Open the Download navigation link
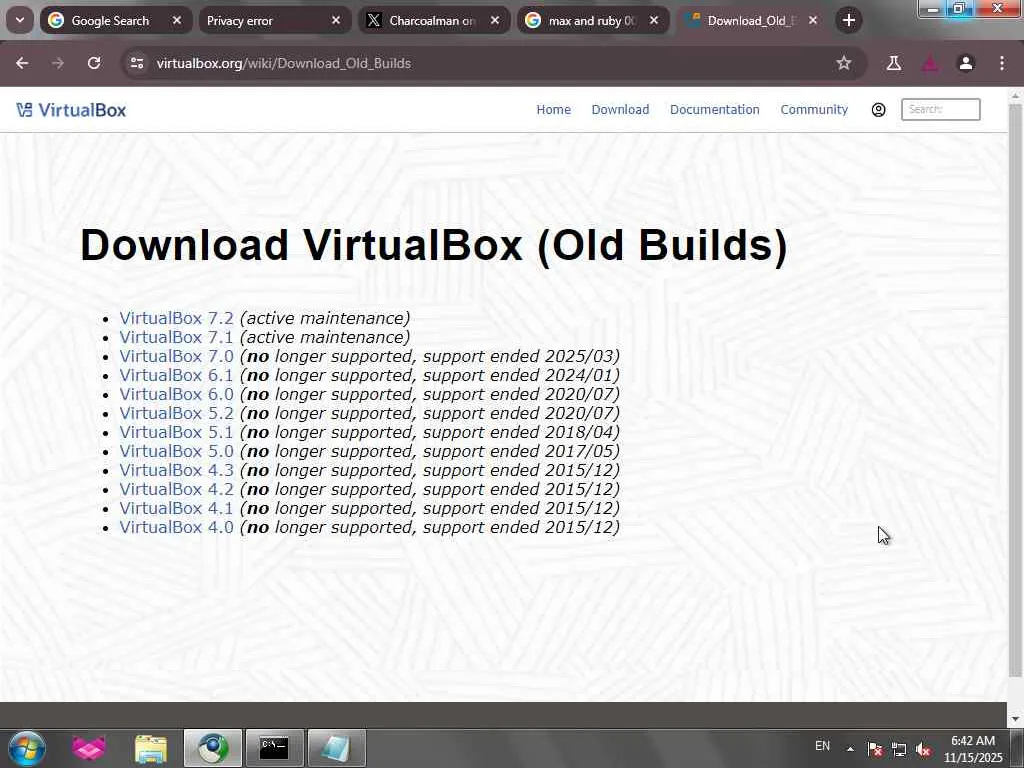The image size is (1024, 768). click(620, 110)
